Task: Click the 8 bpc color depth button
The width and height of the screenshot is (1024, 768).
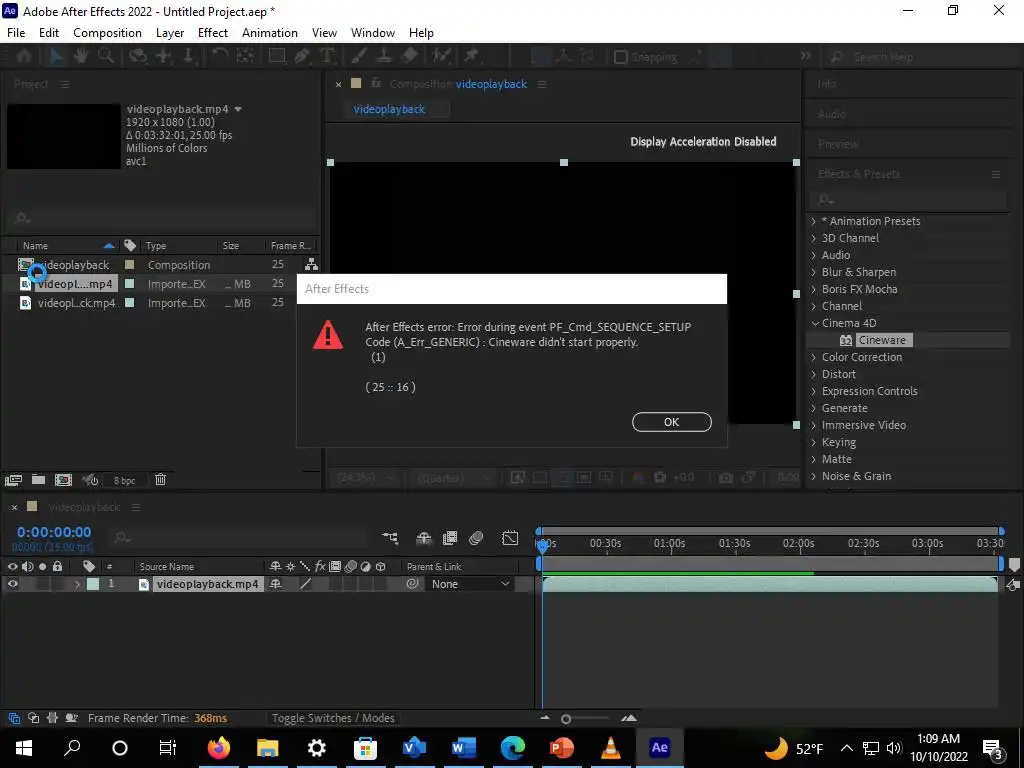Action: tap(124, 481)
